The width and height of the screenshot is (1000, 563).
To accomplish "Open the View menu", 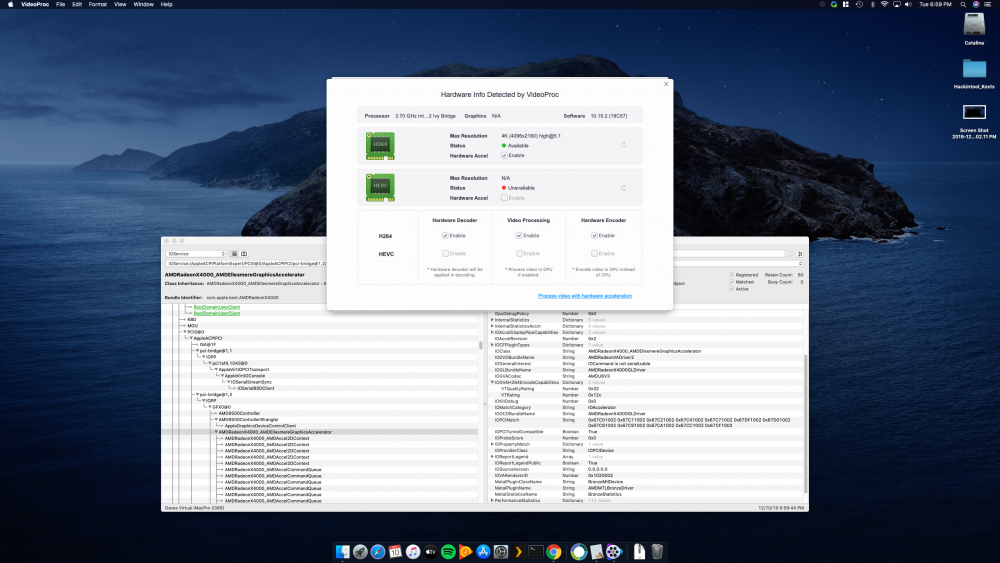I will (x=120, y=4).
